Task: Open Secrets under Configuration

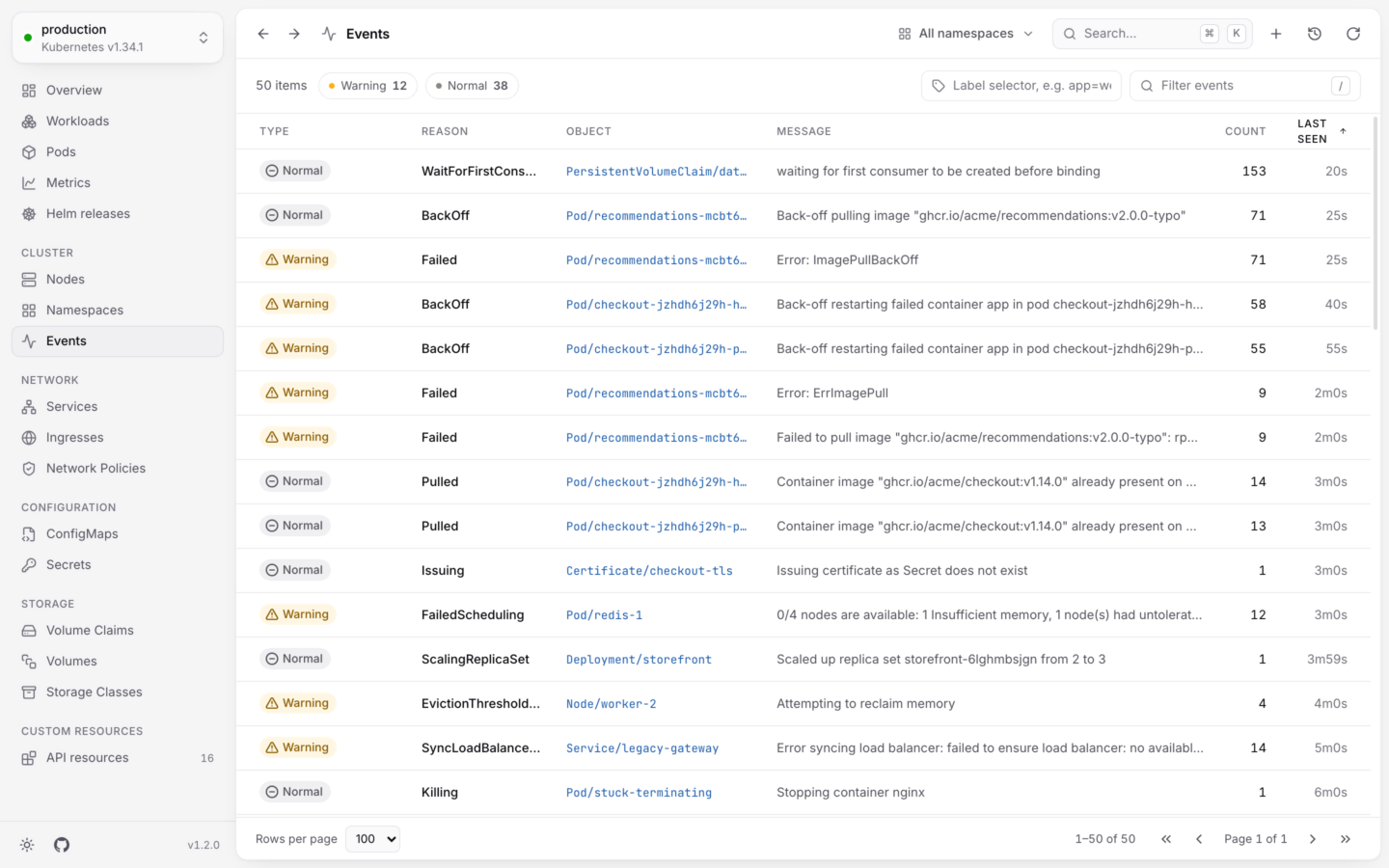Action: point(118,565)
